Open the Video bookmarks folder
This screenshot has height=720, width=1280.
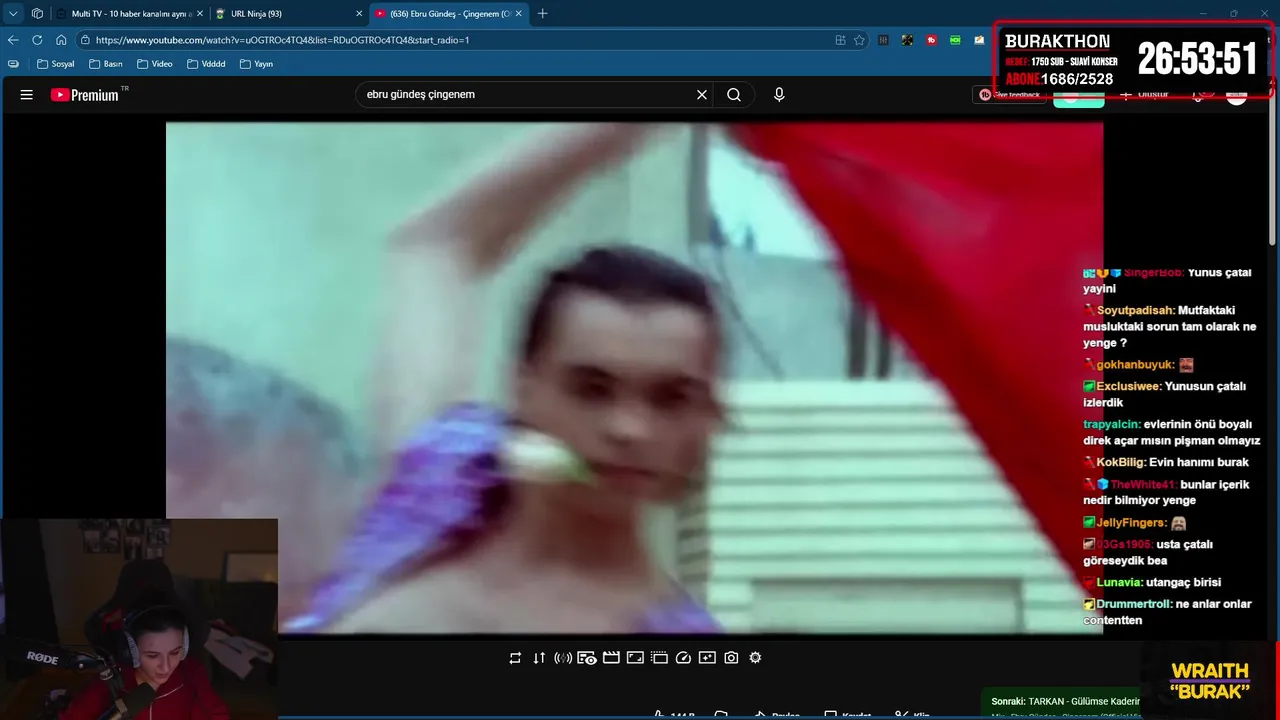(155, 64)
